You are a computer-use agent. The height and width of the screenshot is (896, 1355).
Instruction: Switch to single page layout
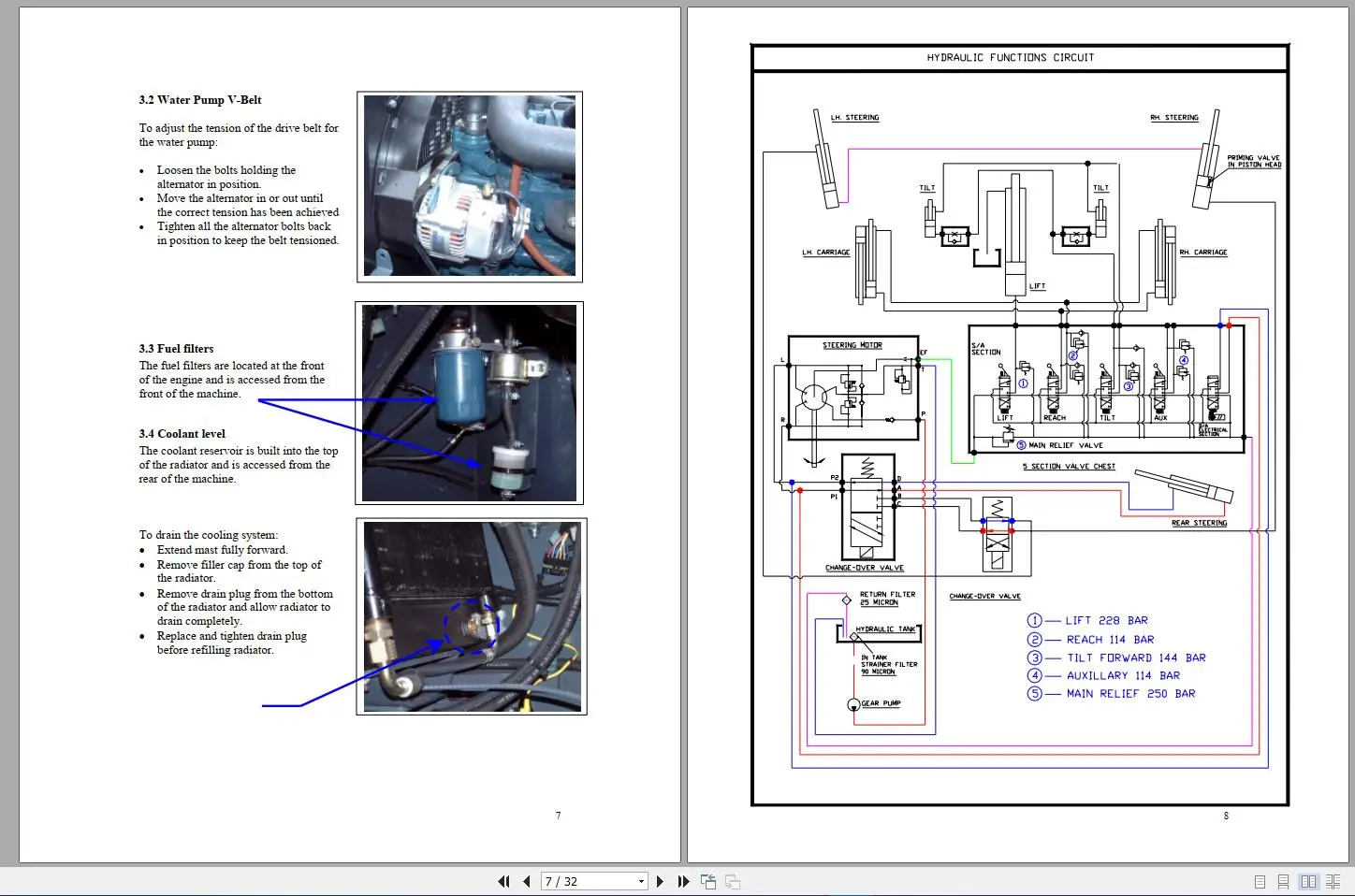coord(1260,881)
